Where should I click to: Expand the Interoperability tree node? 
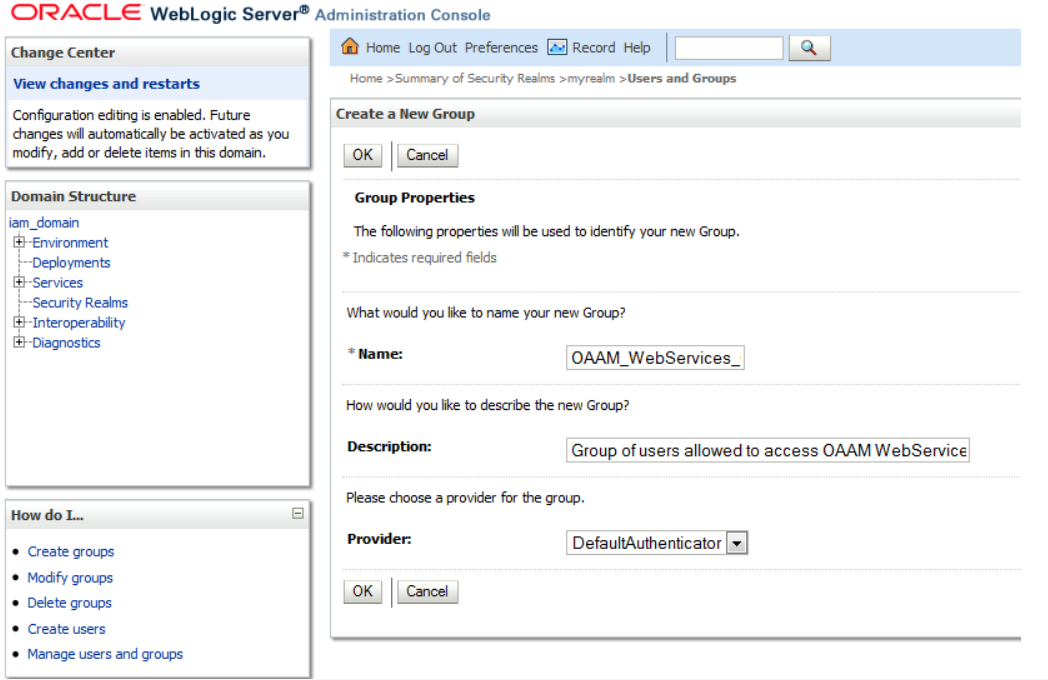19,322
